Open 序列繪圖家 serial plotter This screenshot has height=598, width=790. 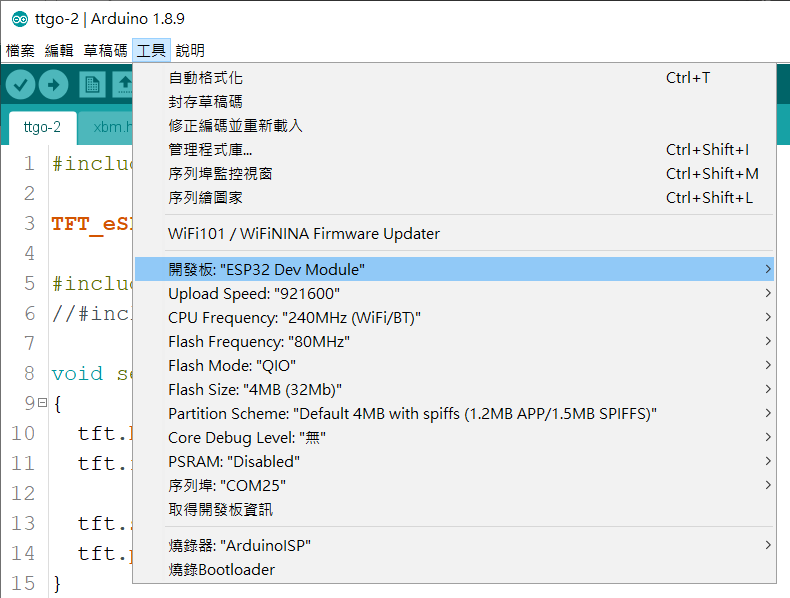454,197
